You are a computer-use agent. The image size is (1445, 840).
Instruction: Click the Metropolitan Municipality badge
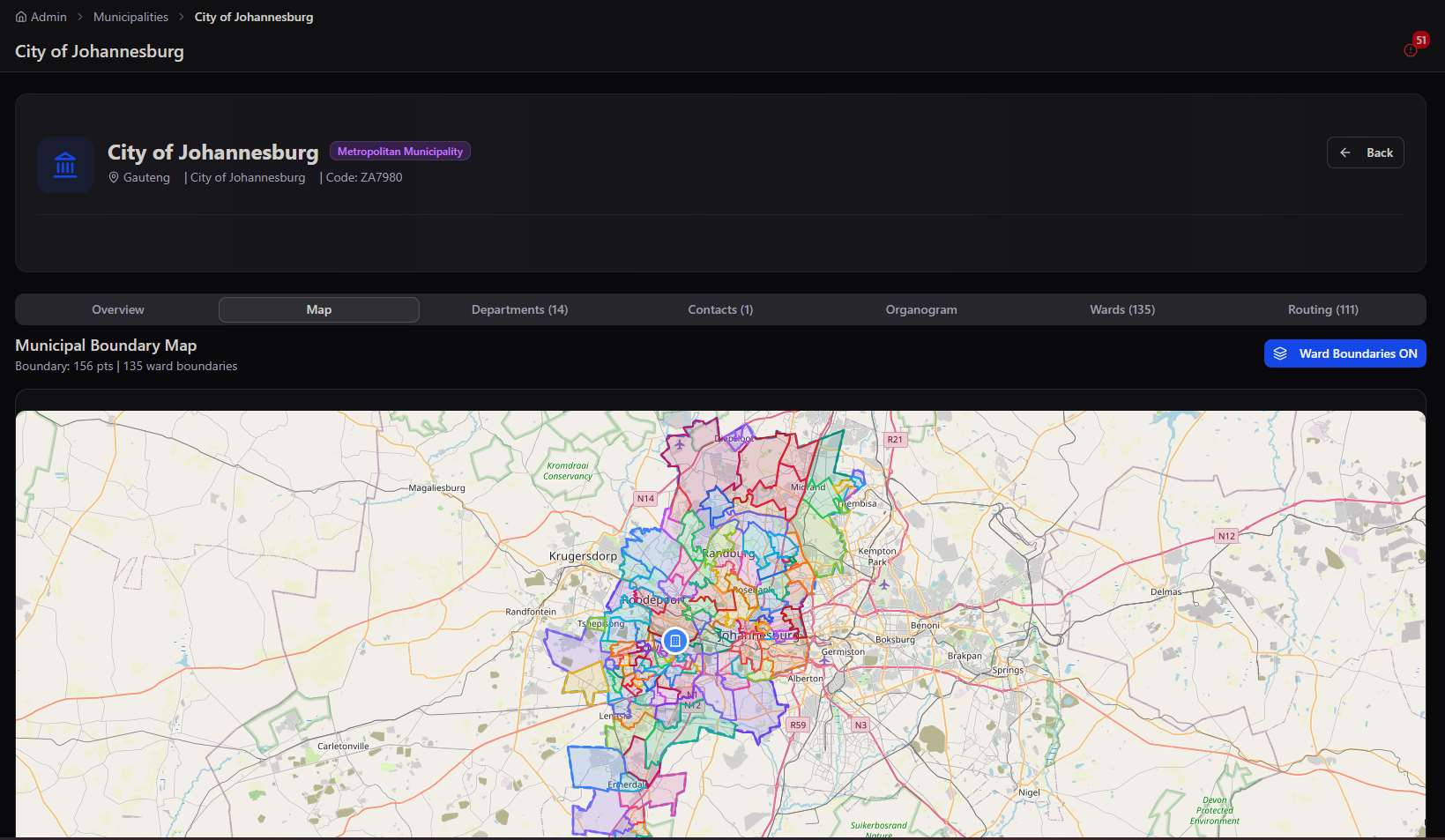pyautogui.click(x=400, y=152)
